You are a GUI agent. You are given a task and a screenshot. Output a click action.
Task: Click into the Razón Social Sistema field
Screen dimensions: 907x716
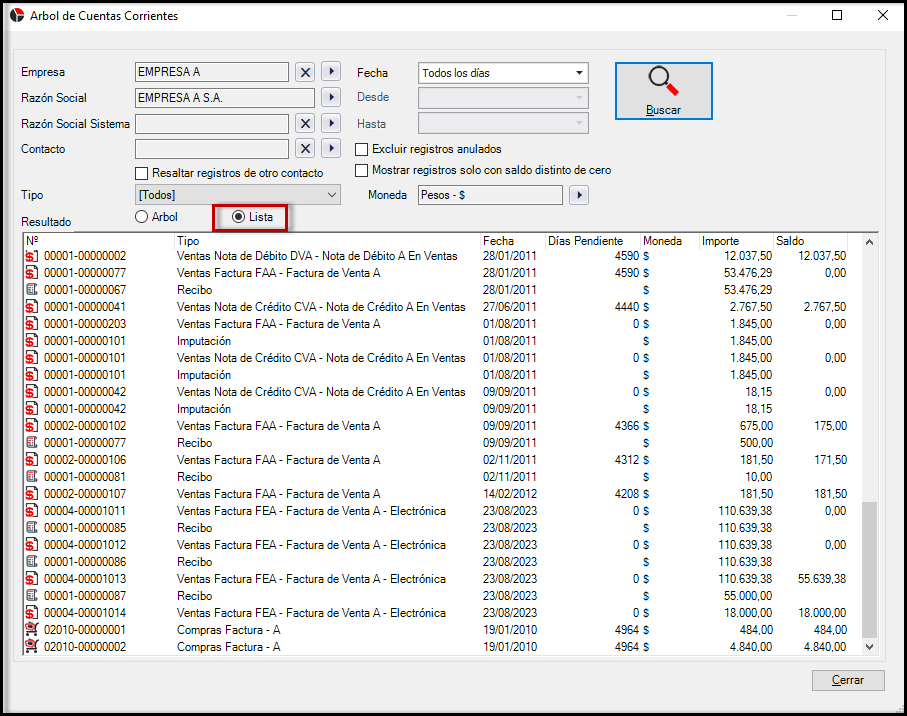coord(212,123)
